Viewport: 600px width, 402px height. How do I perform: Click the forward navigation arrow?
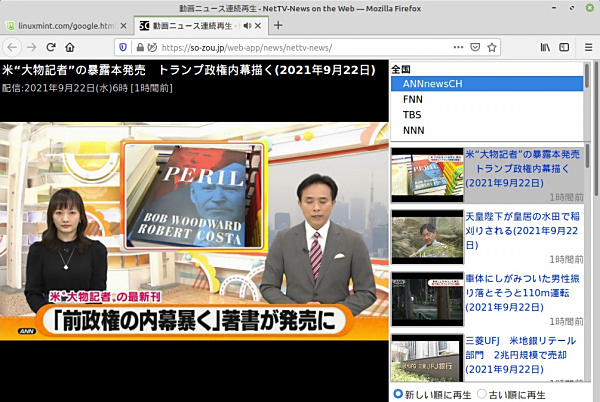(x=32, y=47)
